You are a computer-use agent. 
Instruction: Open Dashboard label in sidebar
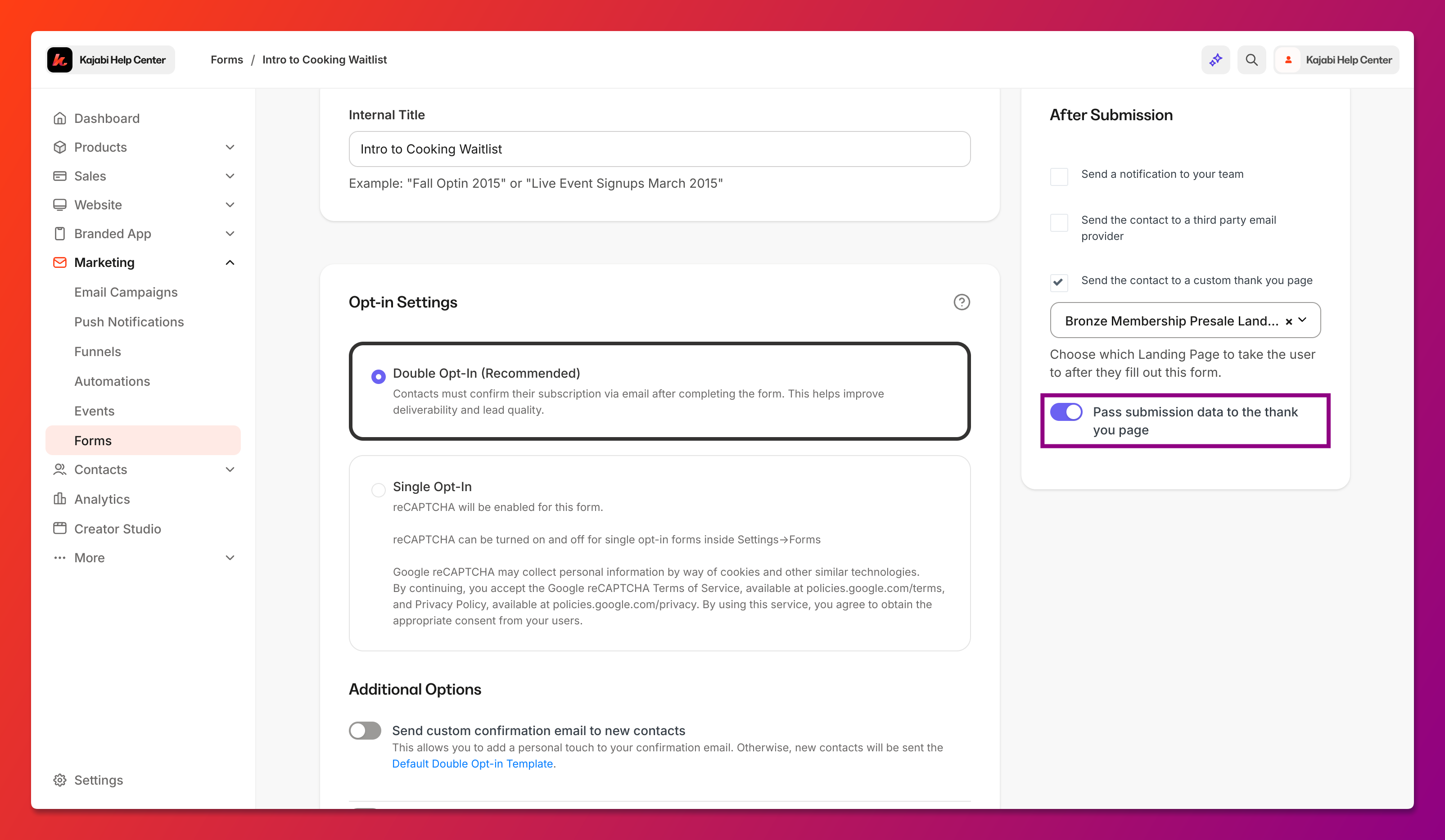[x=107, y=118]
